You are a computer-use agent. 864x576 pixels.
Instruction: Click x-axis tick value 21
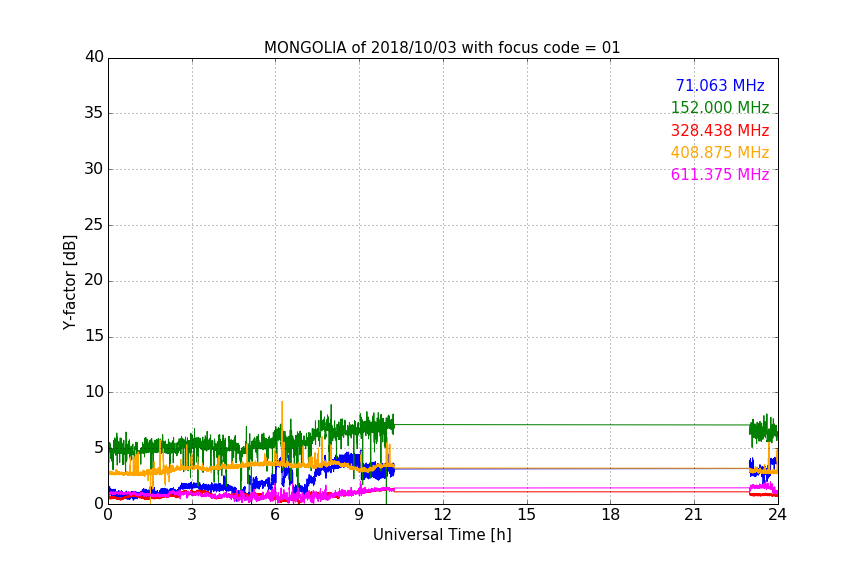click(694, 515)
